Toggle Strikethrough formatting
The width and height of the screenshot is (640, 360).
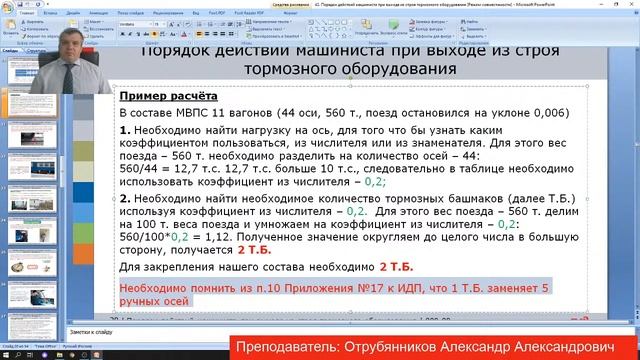[x=146, y=34]
